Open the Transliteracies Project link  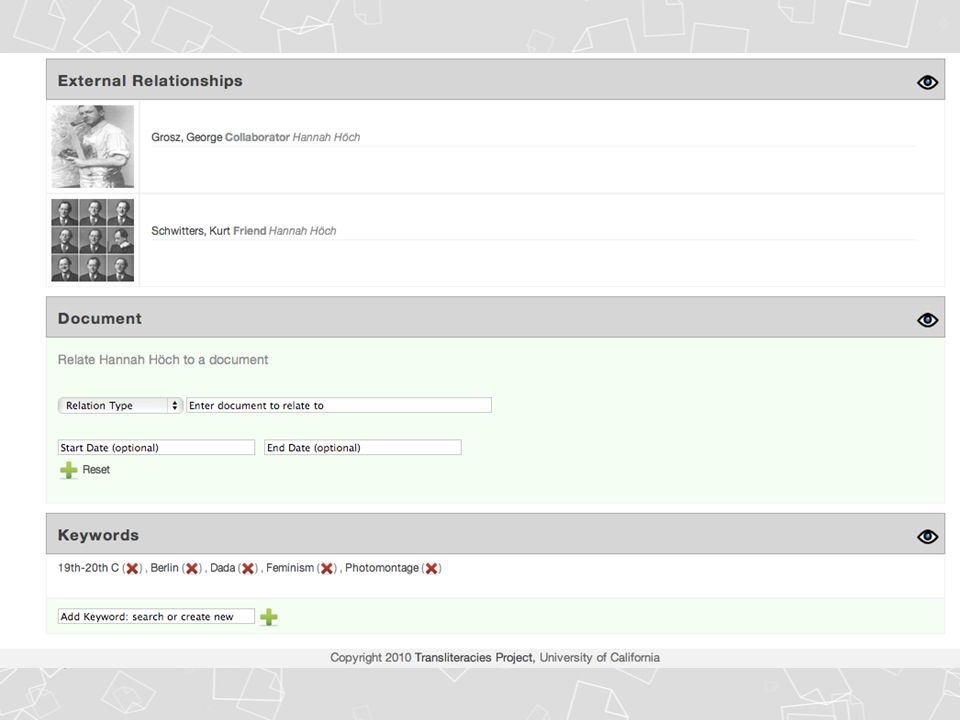(474, 658)
